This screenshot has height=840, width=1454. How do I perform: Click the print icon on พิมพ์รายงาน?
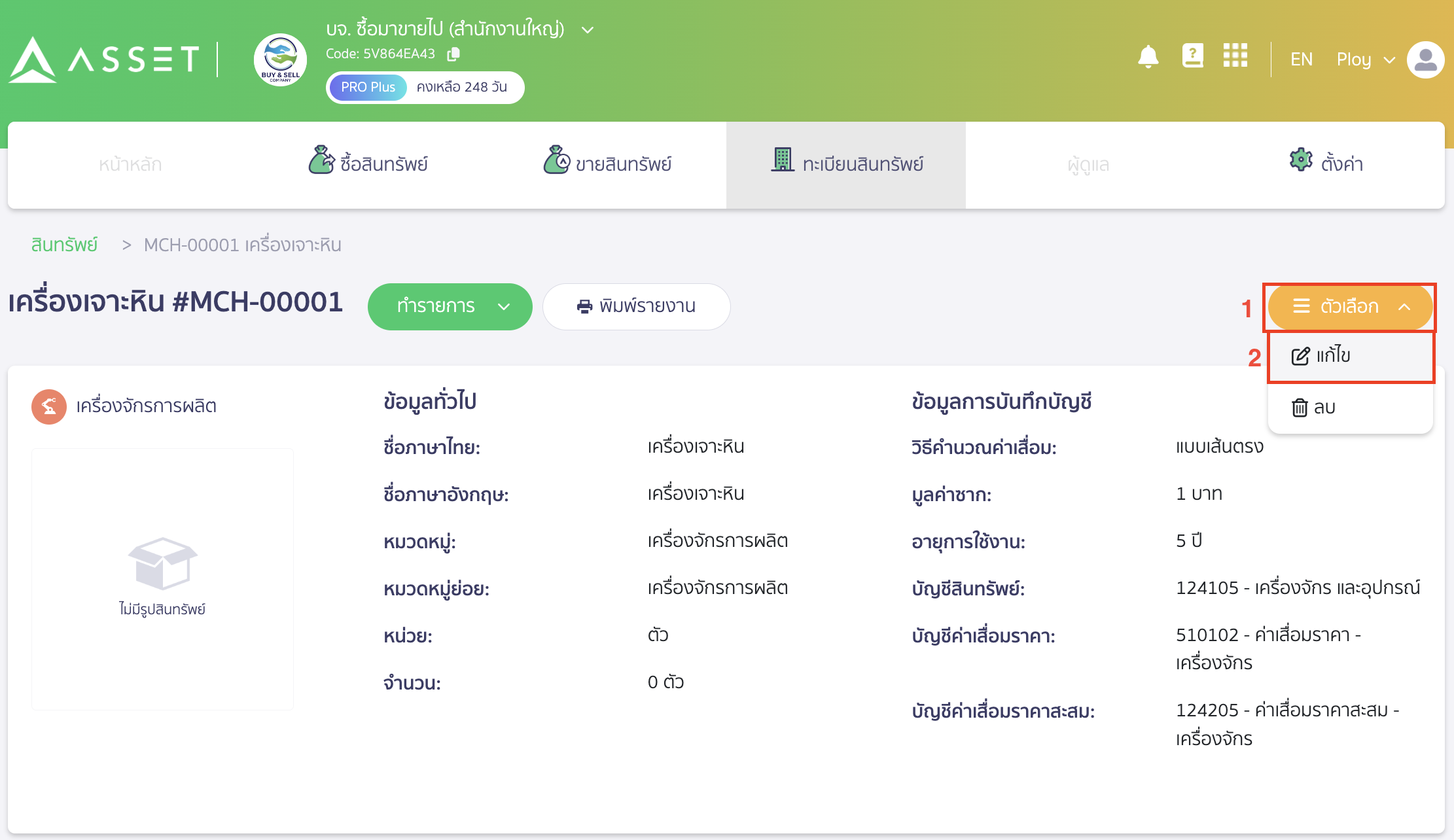584,306
